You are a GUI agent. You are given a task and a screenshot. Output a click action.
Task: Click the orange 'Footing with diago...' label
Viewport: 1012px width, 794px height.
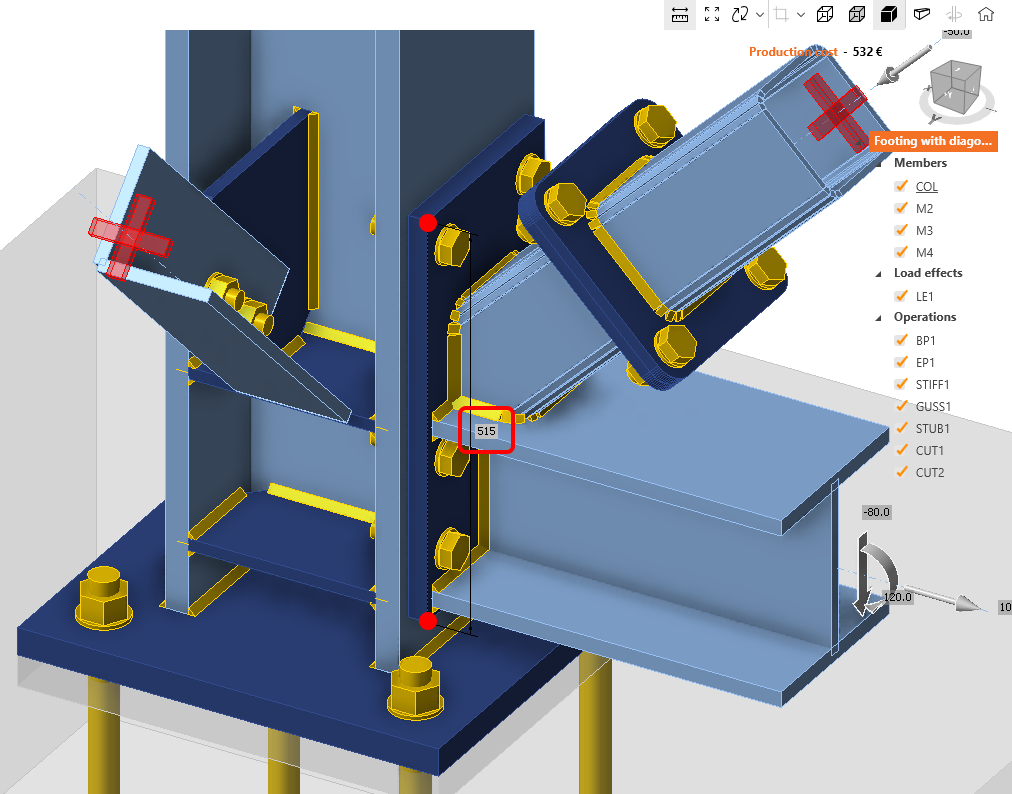[x=933, y=141]
